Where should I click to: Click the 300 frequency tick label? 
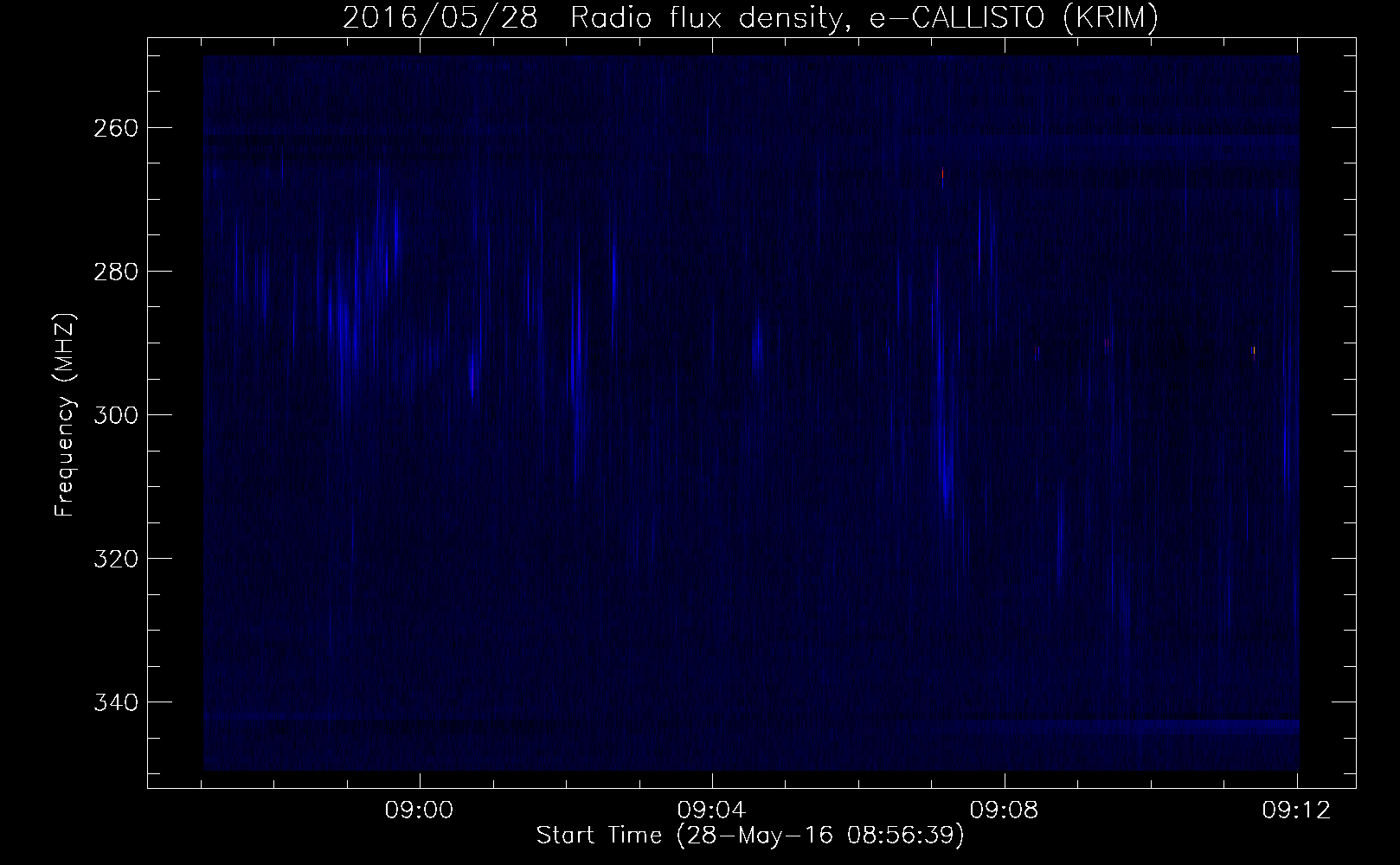pos(115,415)
